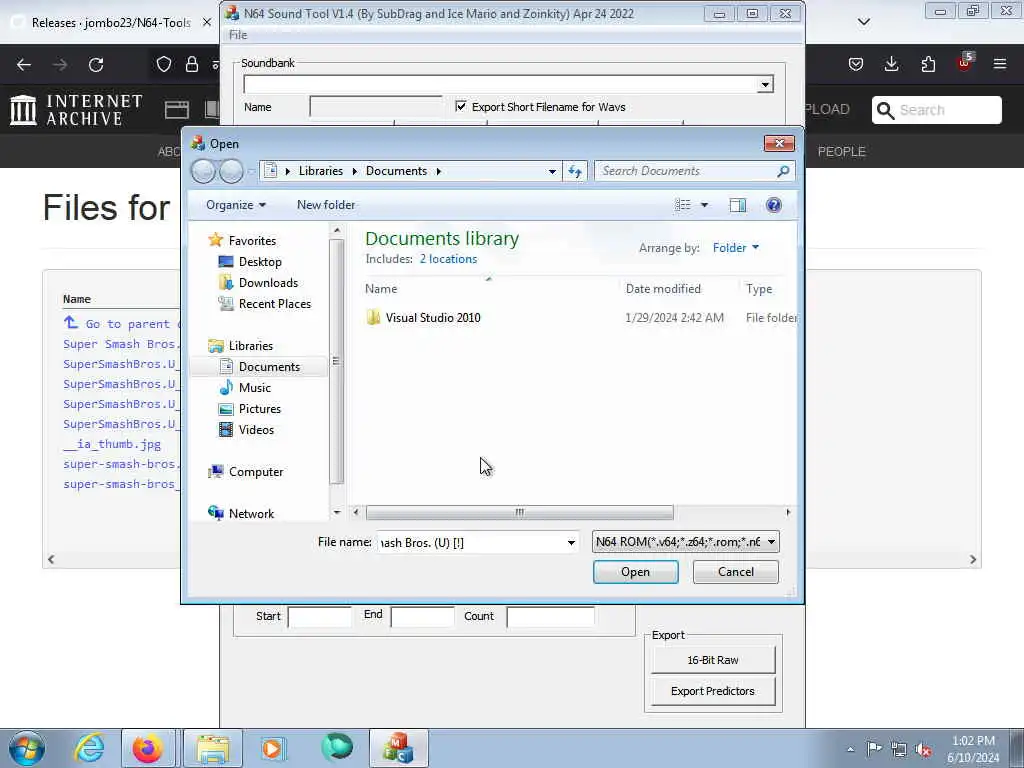
Task: Click the Open button
Action: tap(635, 572)
